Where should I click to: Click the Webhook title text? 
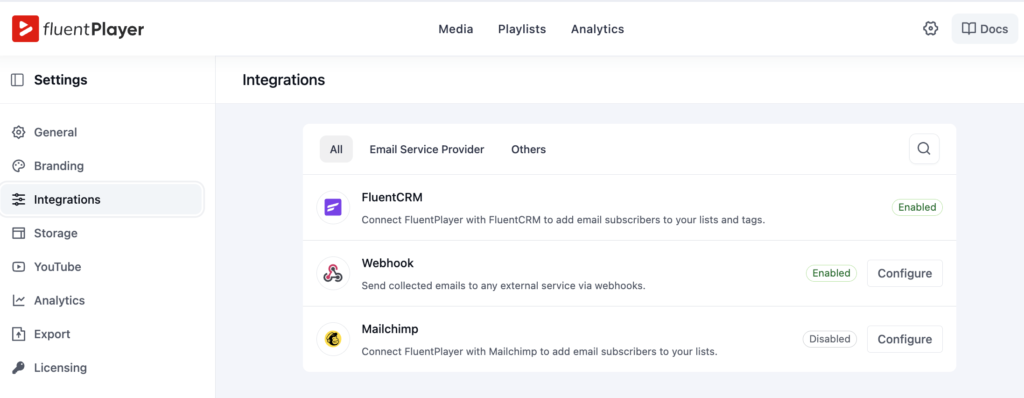coord(388,263)
